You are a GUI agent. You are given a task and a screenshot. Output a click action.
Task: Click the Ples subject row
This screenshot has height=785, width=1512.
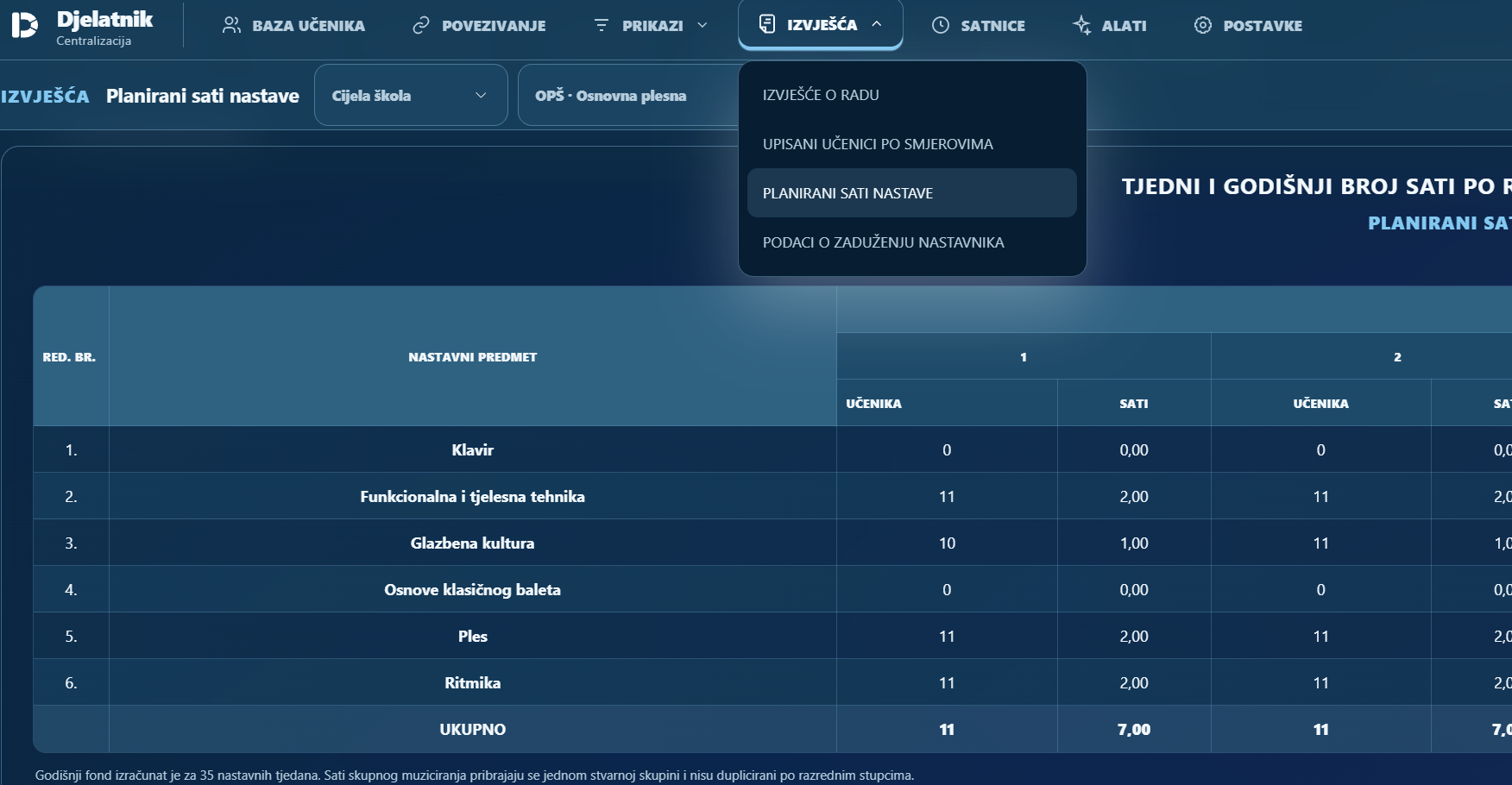(x=473, y=636)
